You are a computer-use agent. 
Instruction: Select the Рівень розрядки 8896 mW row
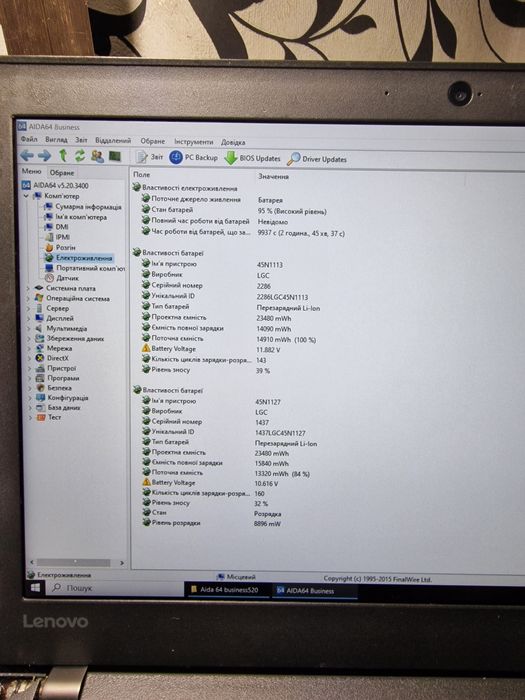tap(212, 523)
